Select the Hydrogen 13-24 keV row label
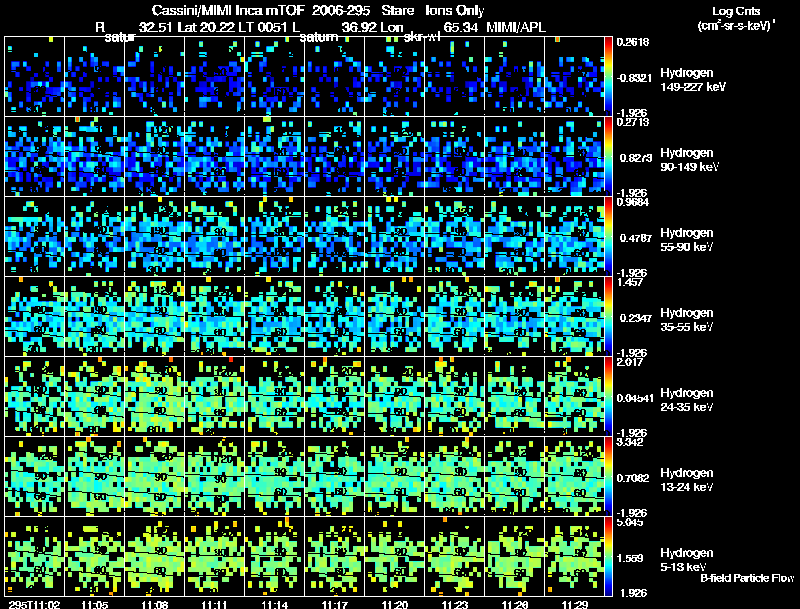 687,480
